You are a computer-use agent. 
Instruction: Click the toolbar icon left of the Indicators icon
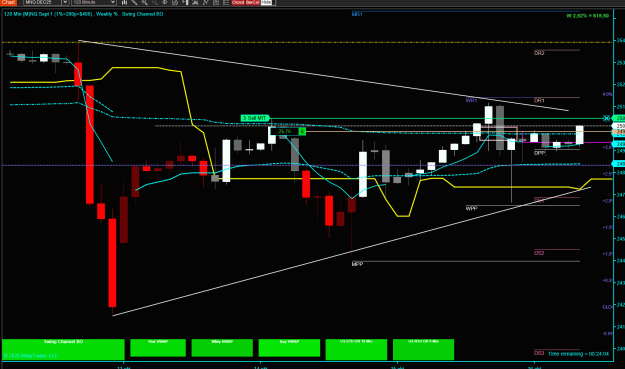pos(185,2)
